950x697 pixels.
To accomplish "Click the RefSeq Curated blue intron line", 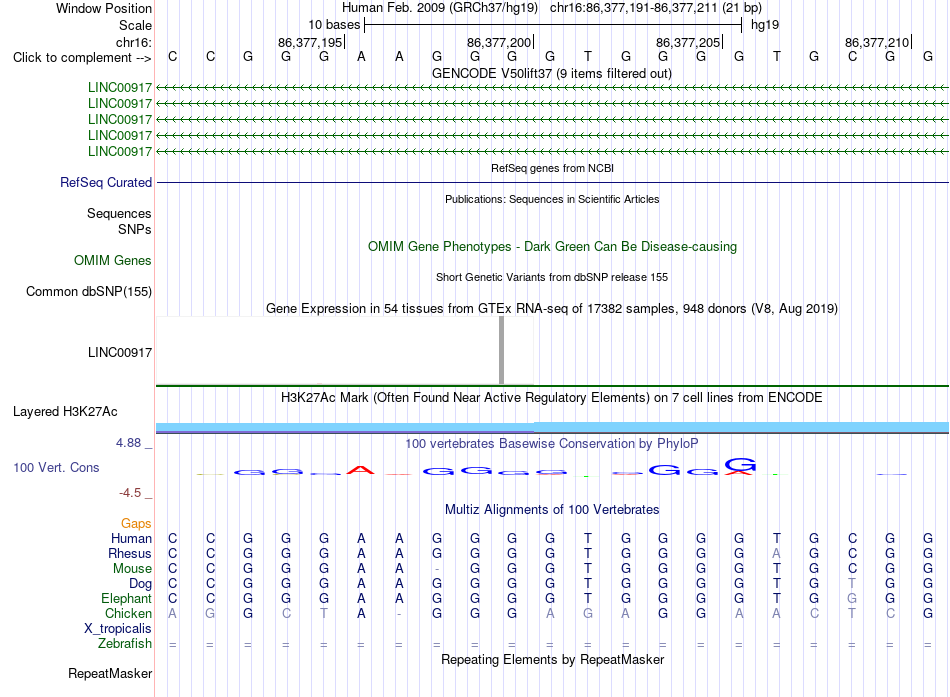I will point(553,182).
